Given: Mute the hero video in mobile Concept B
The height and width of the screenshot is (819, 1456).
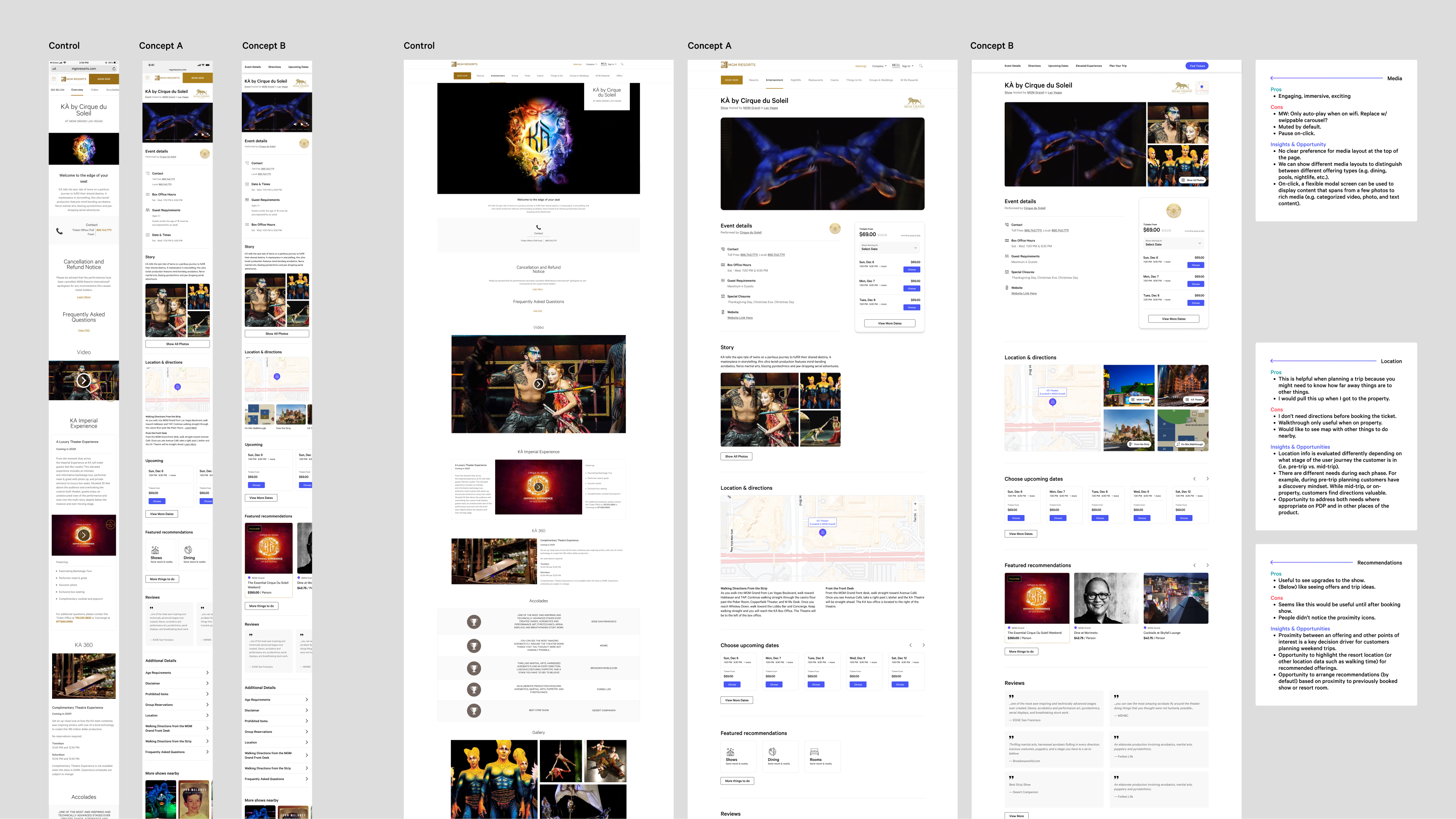Looking at the screenshot, I should 295,124.
